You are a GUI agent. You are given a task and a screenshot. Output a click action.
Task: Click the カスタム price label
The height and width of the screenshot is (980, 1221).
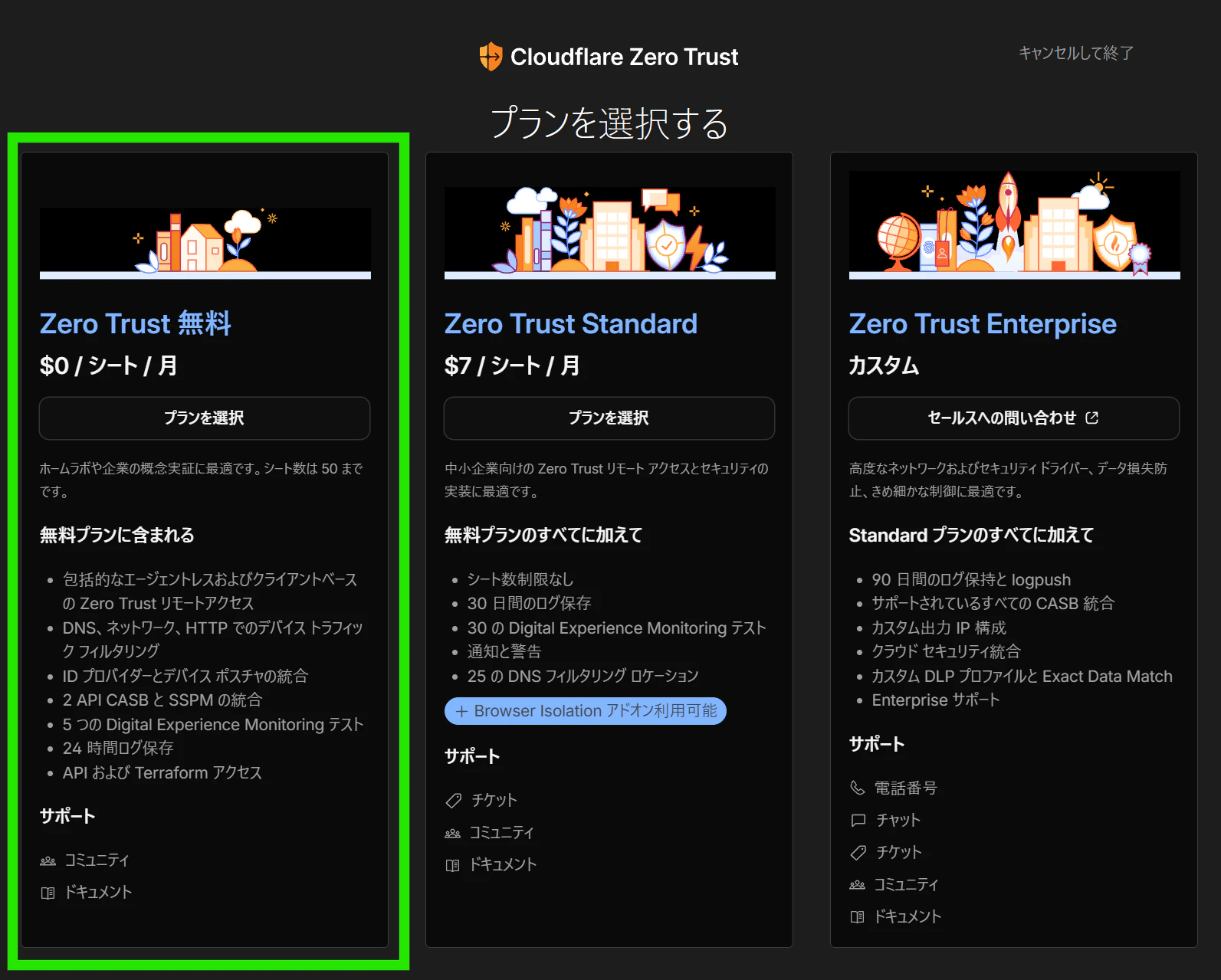[x=885, y=366]
